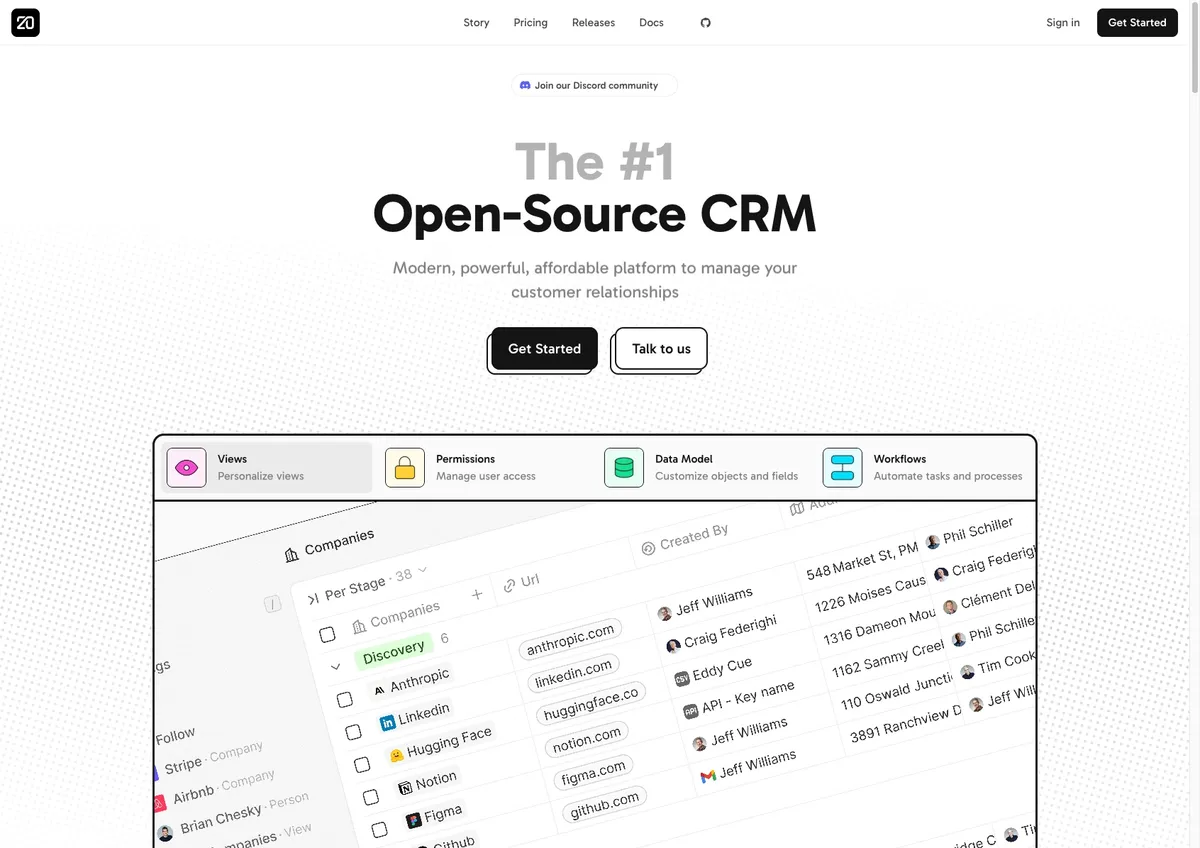Click the Tim Cook avatar

(x=967, y=672)
